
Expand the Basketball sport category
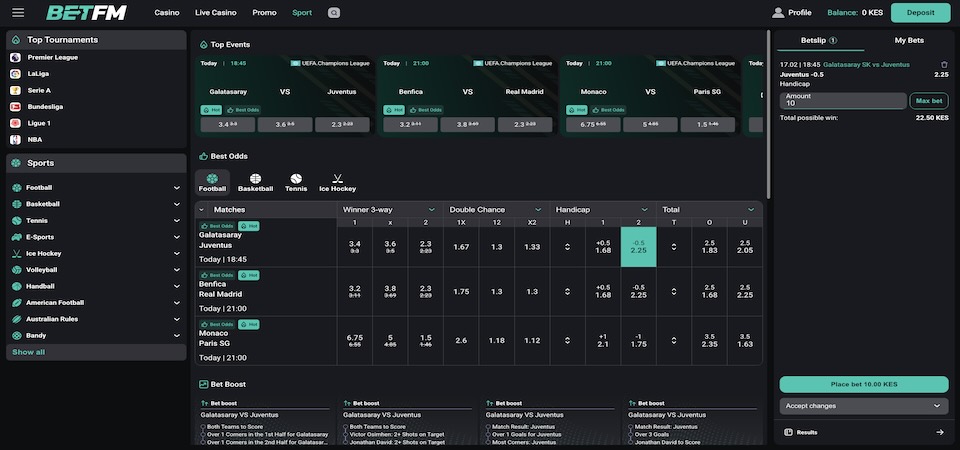tap(177, 204)
